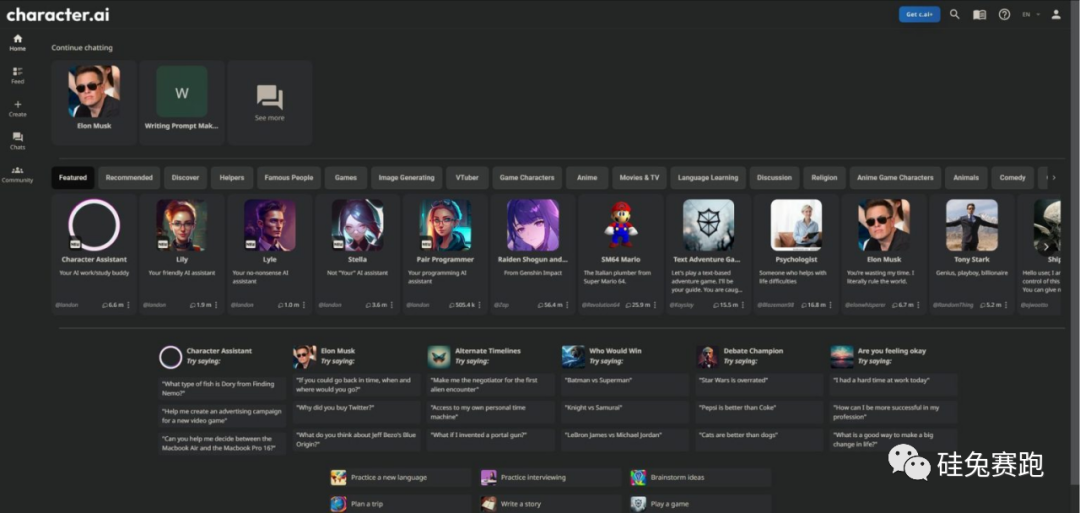
Task: Click Alternate Timelines butterfly icon
Action: (439, 357)
